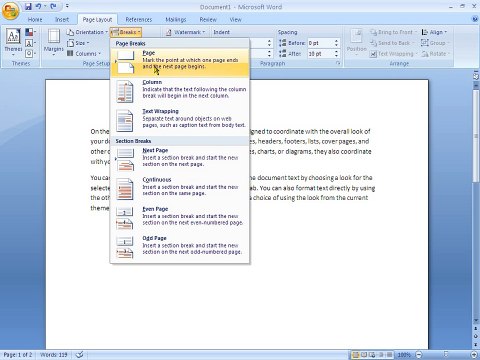Click the Undo icon

[38, 6]
